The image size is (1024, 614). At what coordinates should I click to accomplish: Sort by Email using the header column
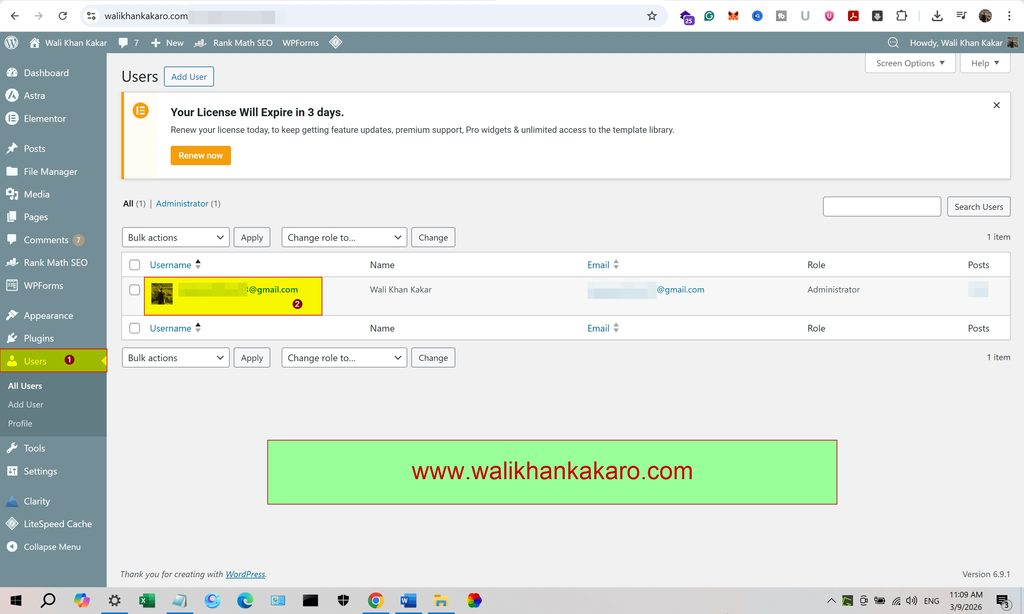coord(603,265)
